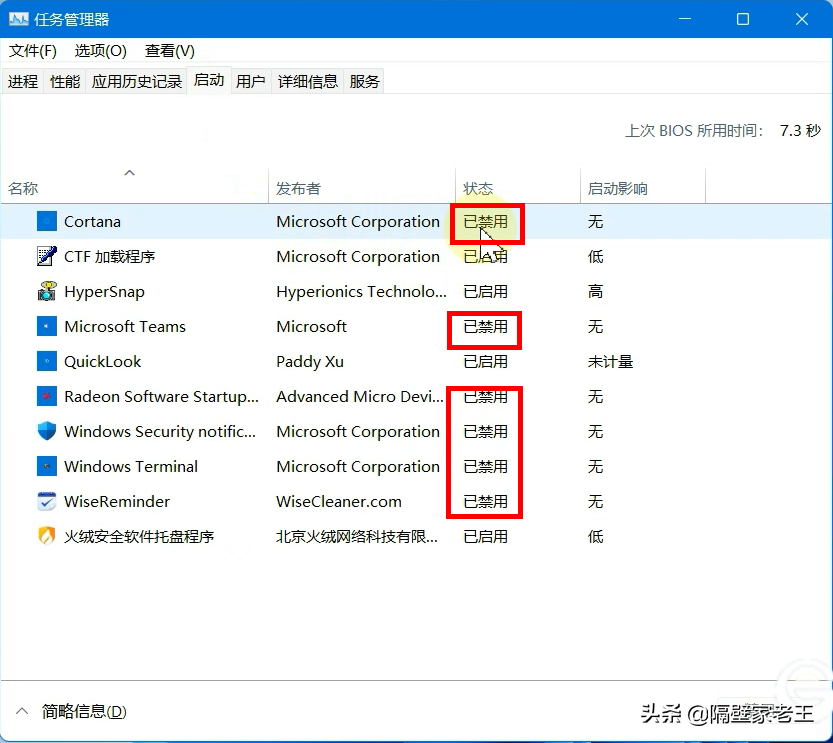Select the Radeon Software Startup icon

coord(45,396)
